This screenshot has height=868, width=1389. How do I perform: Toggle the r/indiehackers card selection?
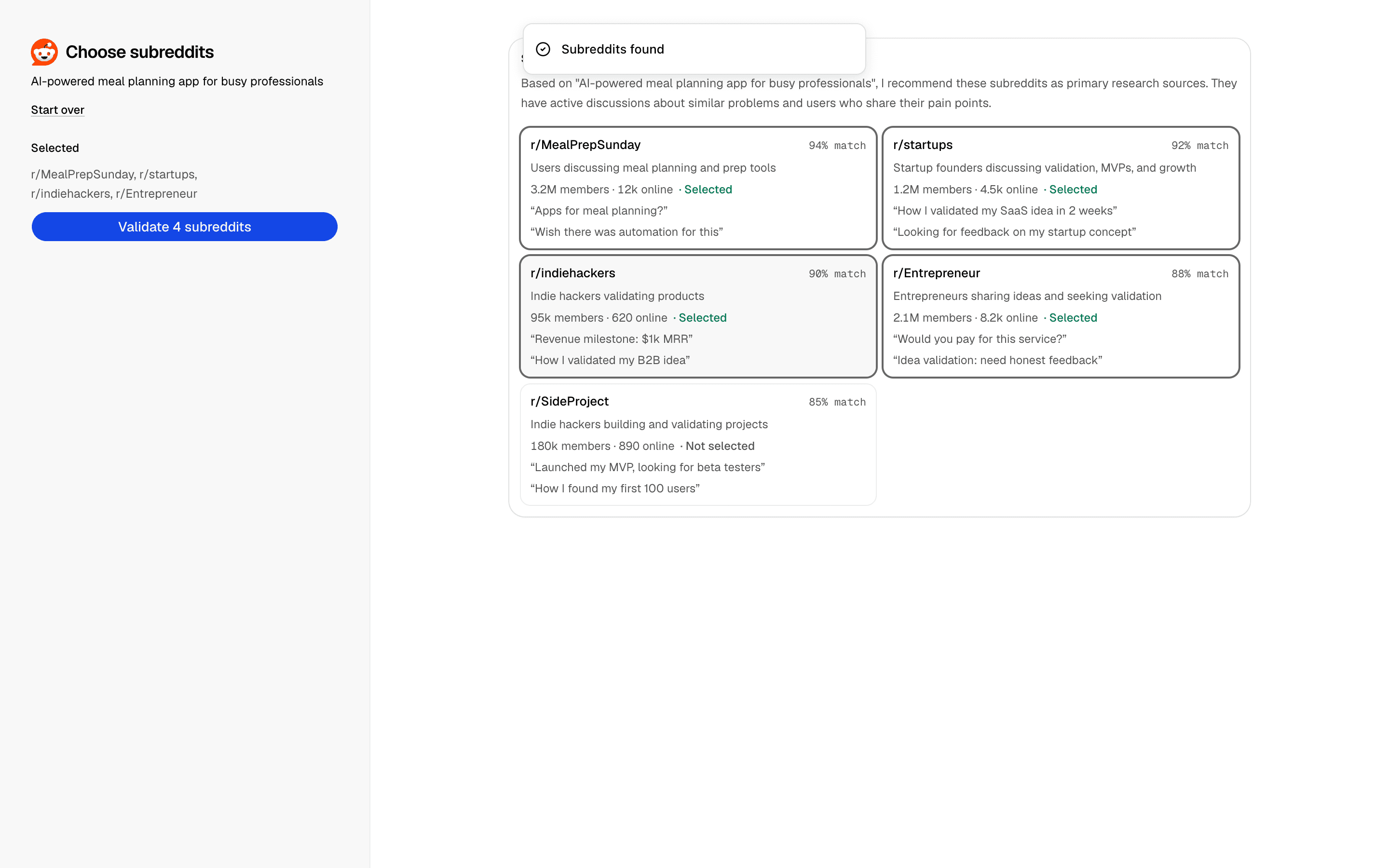(x=698, y=316)
